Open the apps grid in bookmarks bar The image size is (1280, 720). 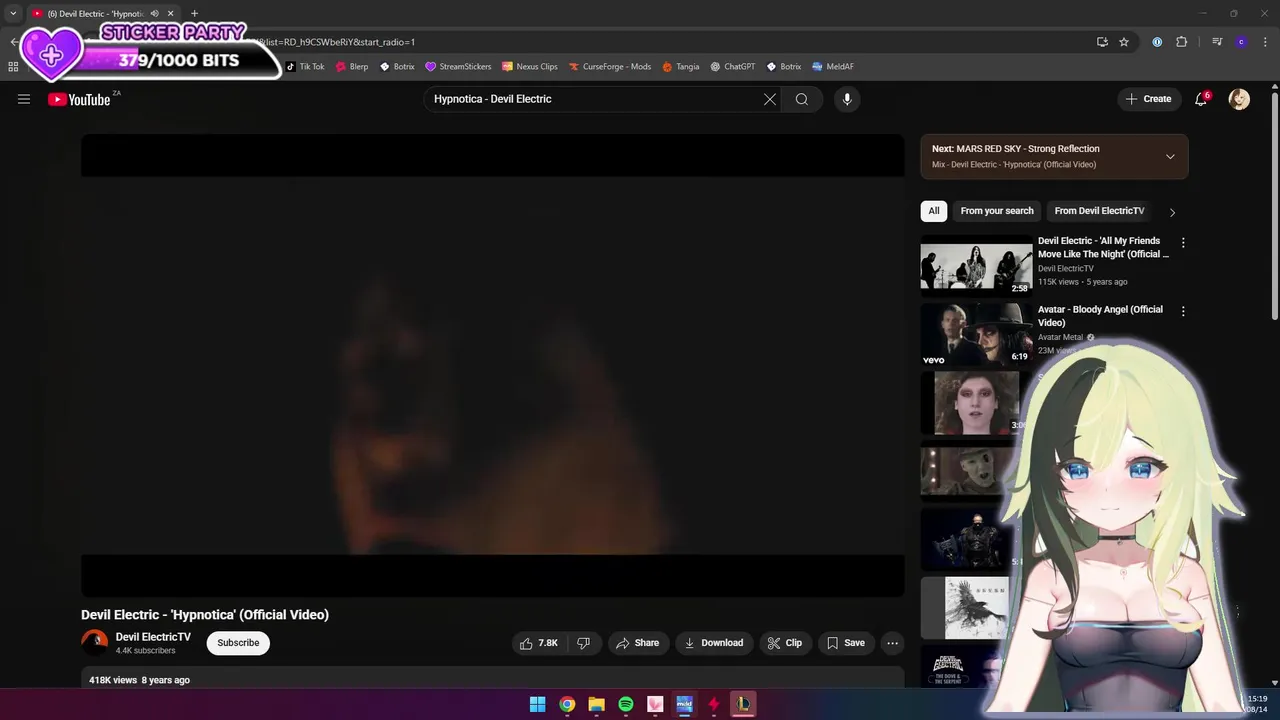point(13,67)
